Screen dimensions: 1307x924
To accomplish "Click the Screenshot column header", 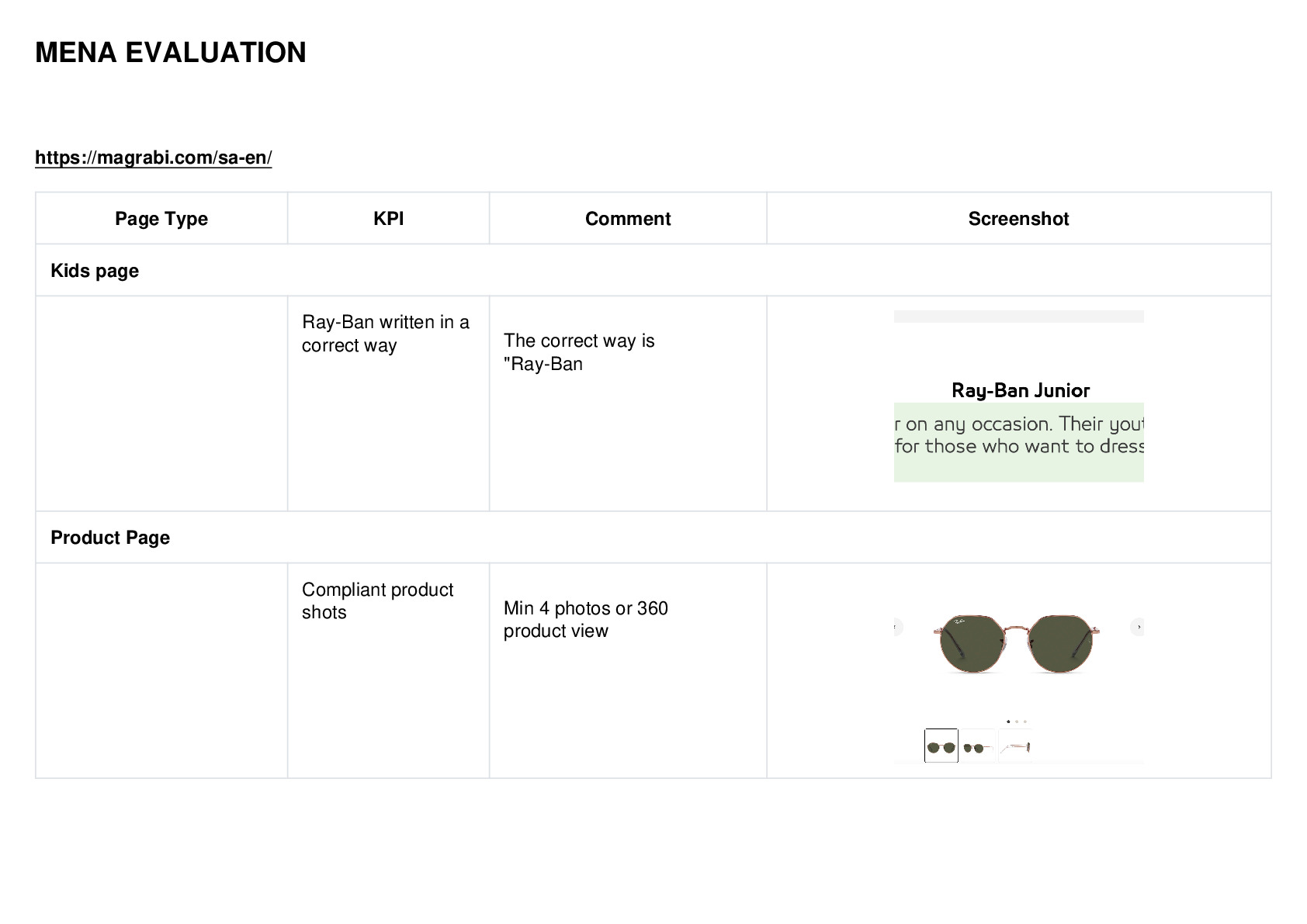I will [1018, 219].
